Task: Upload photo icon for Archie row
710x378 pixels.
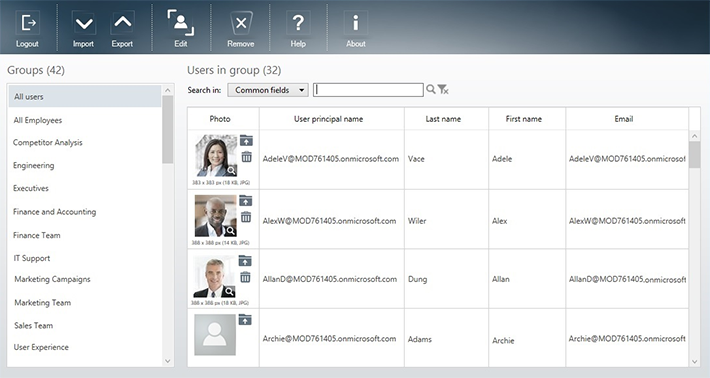Action: tap(245, 320)
